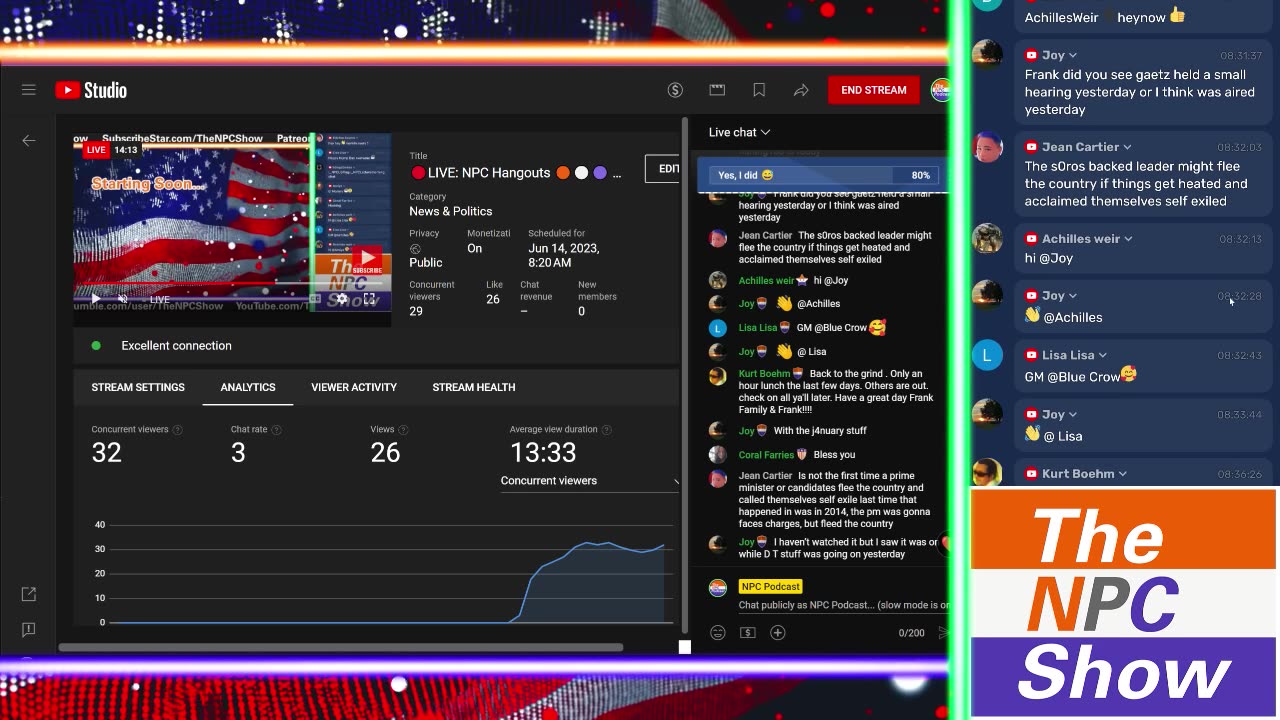Viewport: 1280px width, 720px height.
Task: Click Lisa Lisa's blue L avatar in Studio chat
Action: click(x=717, y=327)
